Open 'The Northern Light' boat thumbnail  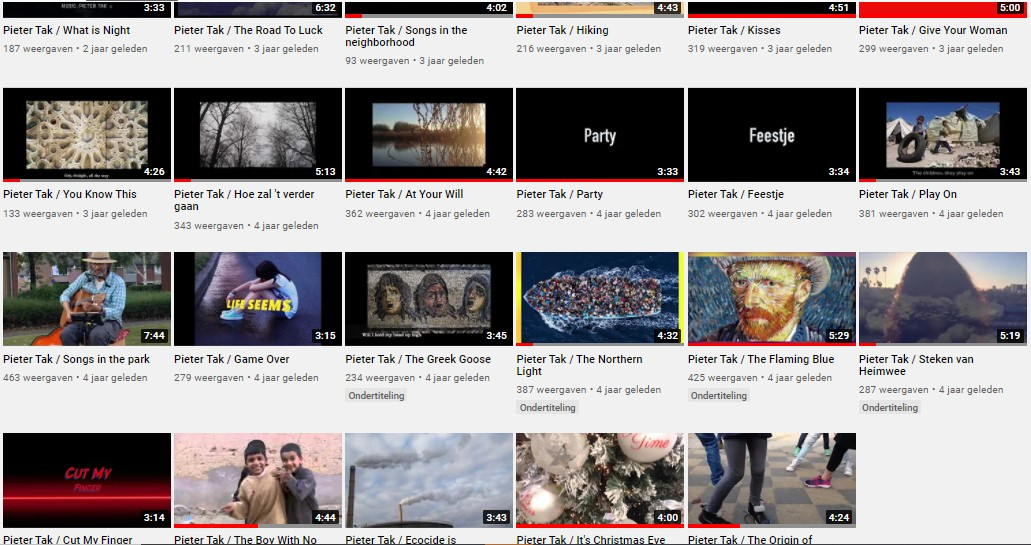click(x=600, y=298)
